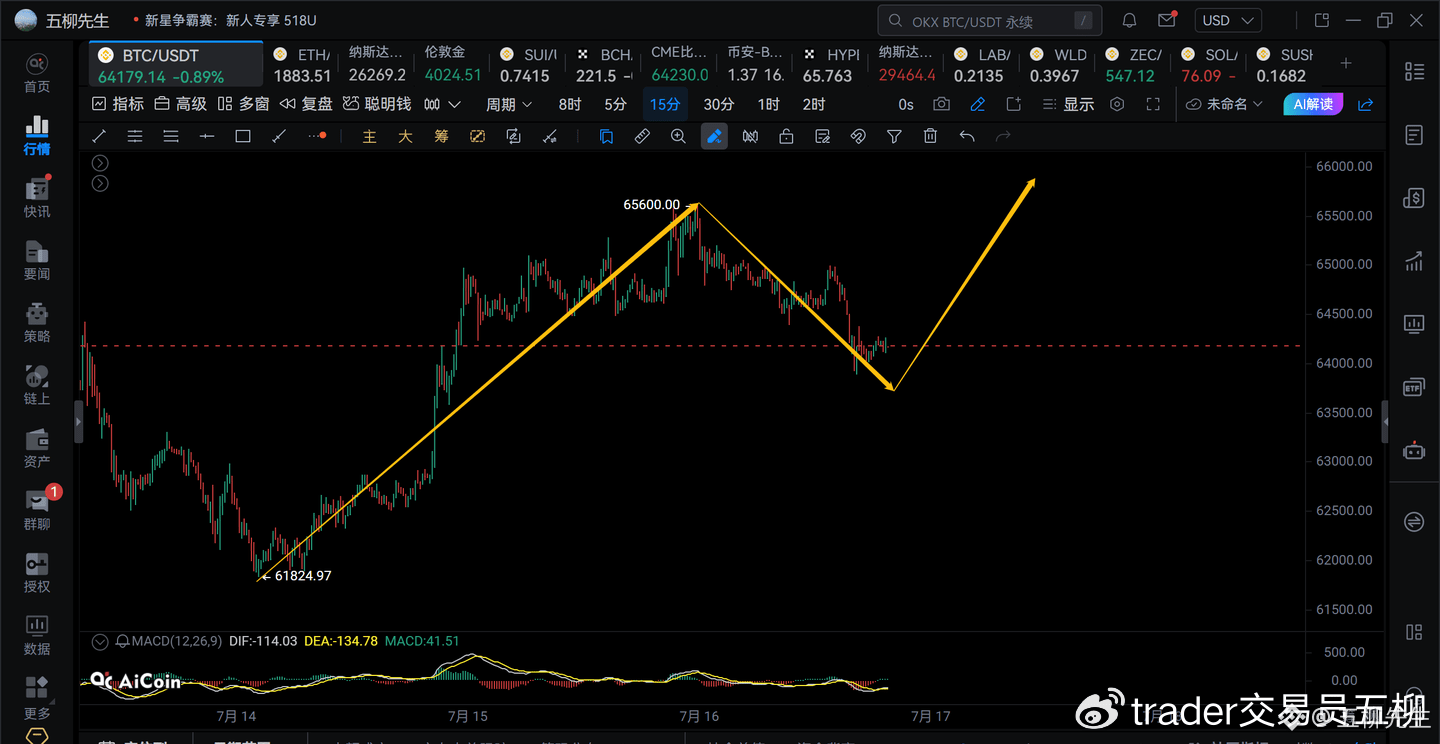Open 授权 authorization sidebar item
This screenshot has width=1440, height=744.
pos(37,573)
